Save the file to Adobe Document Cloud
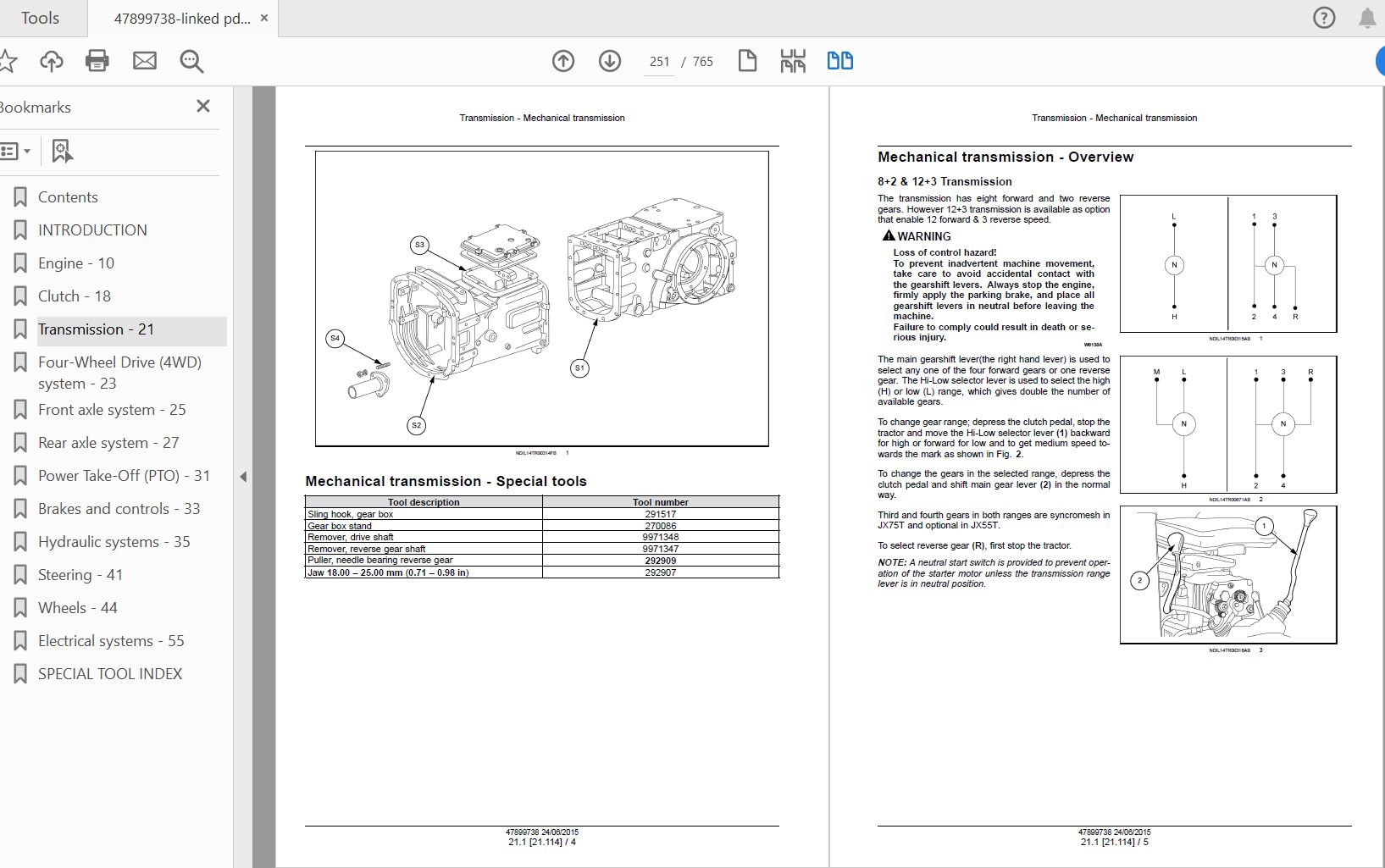The image size is (1385, 868). (x=51, y=61)
